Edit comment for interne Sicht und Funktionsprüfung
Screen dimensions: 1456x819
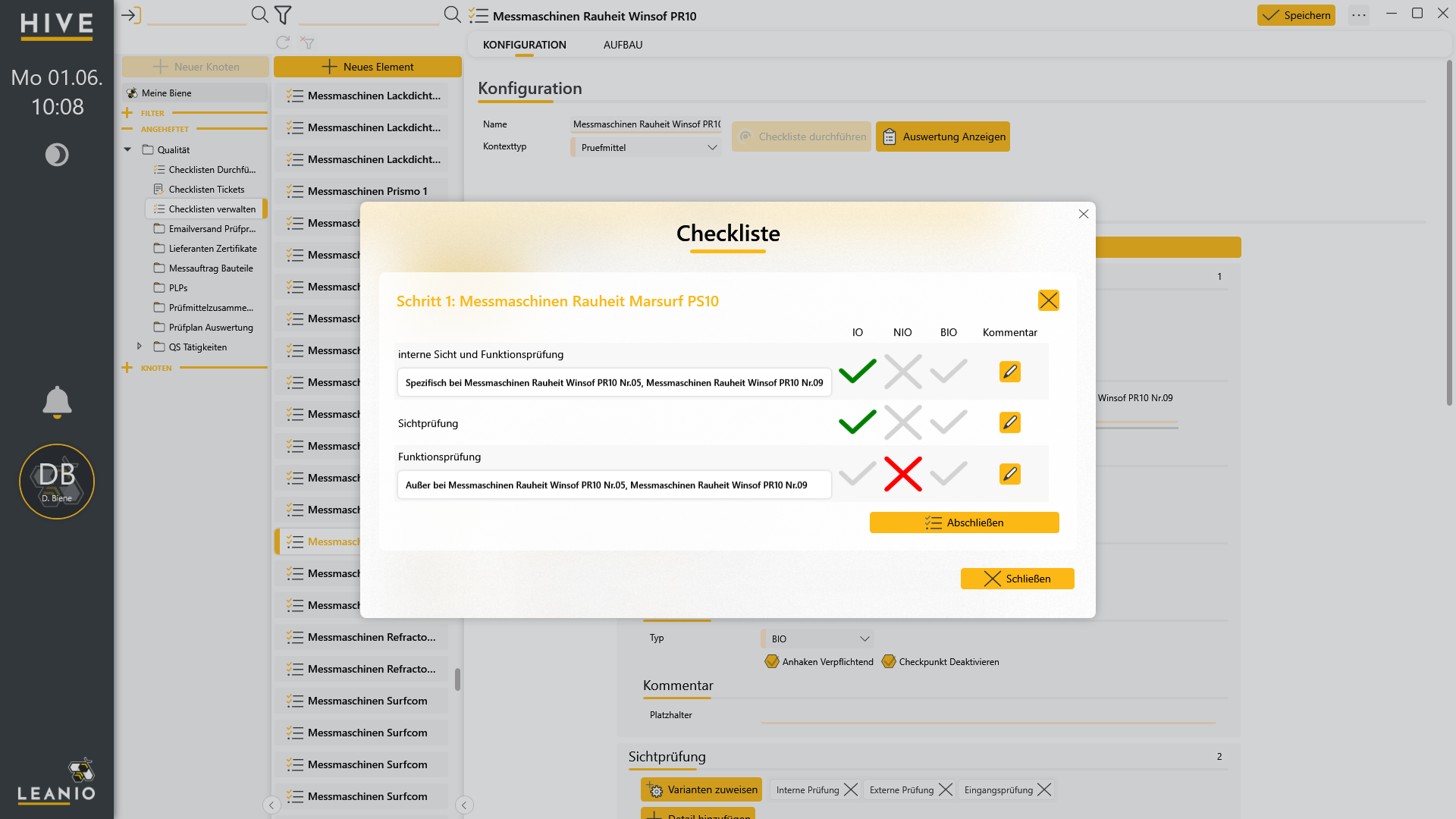point(1009,372)
